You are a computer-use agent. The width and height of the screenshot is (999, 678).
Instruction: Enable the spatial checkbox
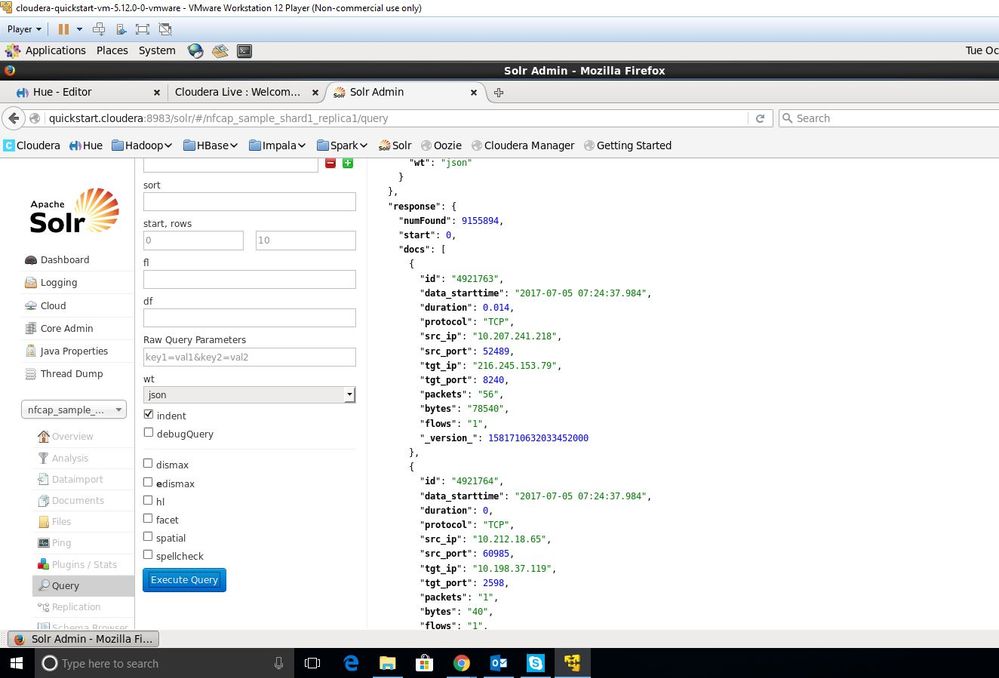[148, 537]
